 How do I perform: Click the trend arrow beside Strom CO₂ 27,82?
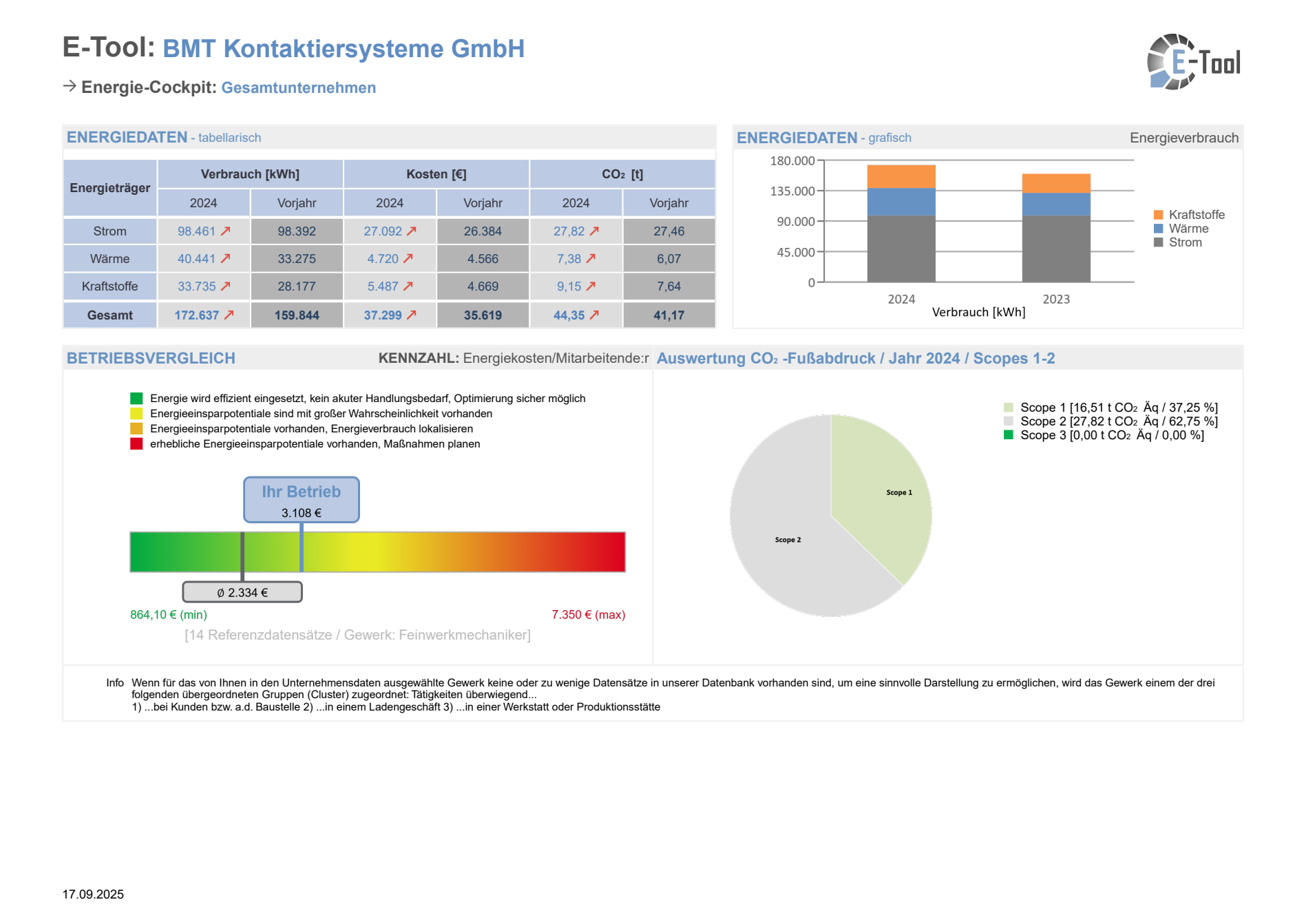point(594,231)
